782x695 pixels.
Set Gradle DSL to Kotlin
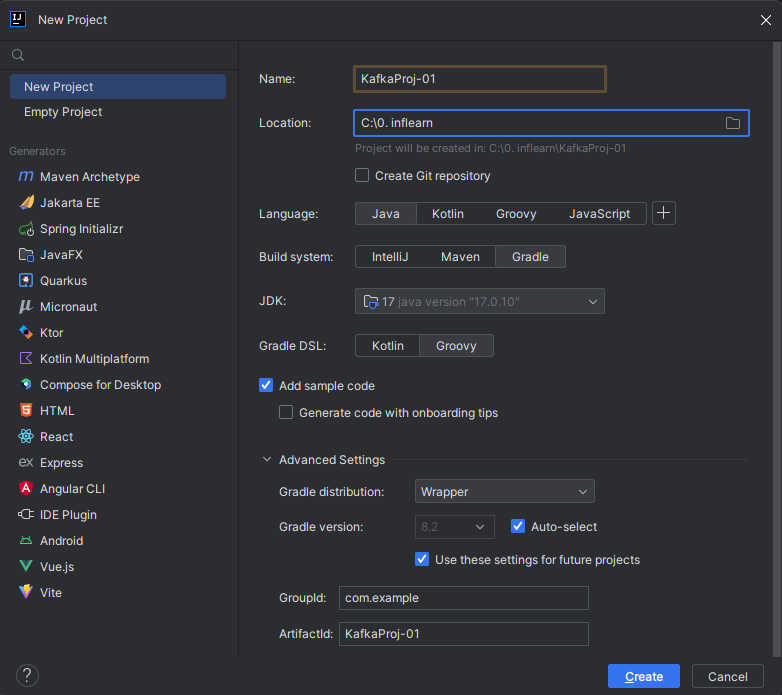pyautogui.click(x=388, y=346)
